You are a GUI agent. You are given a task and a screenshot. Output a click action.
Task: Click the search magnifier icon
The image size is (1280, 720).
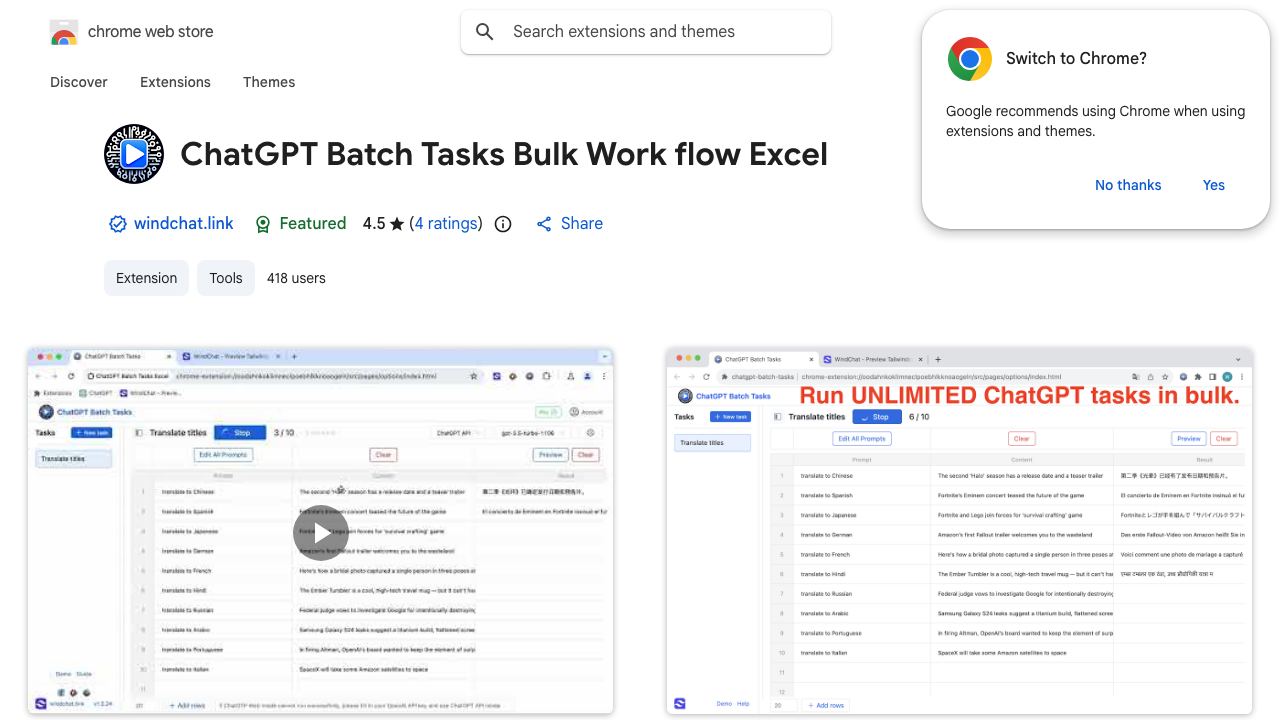click(x=485, y=32)
